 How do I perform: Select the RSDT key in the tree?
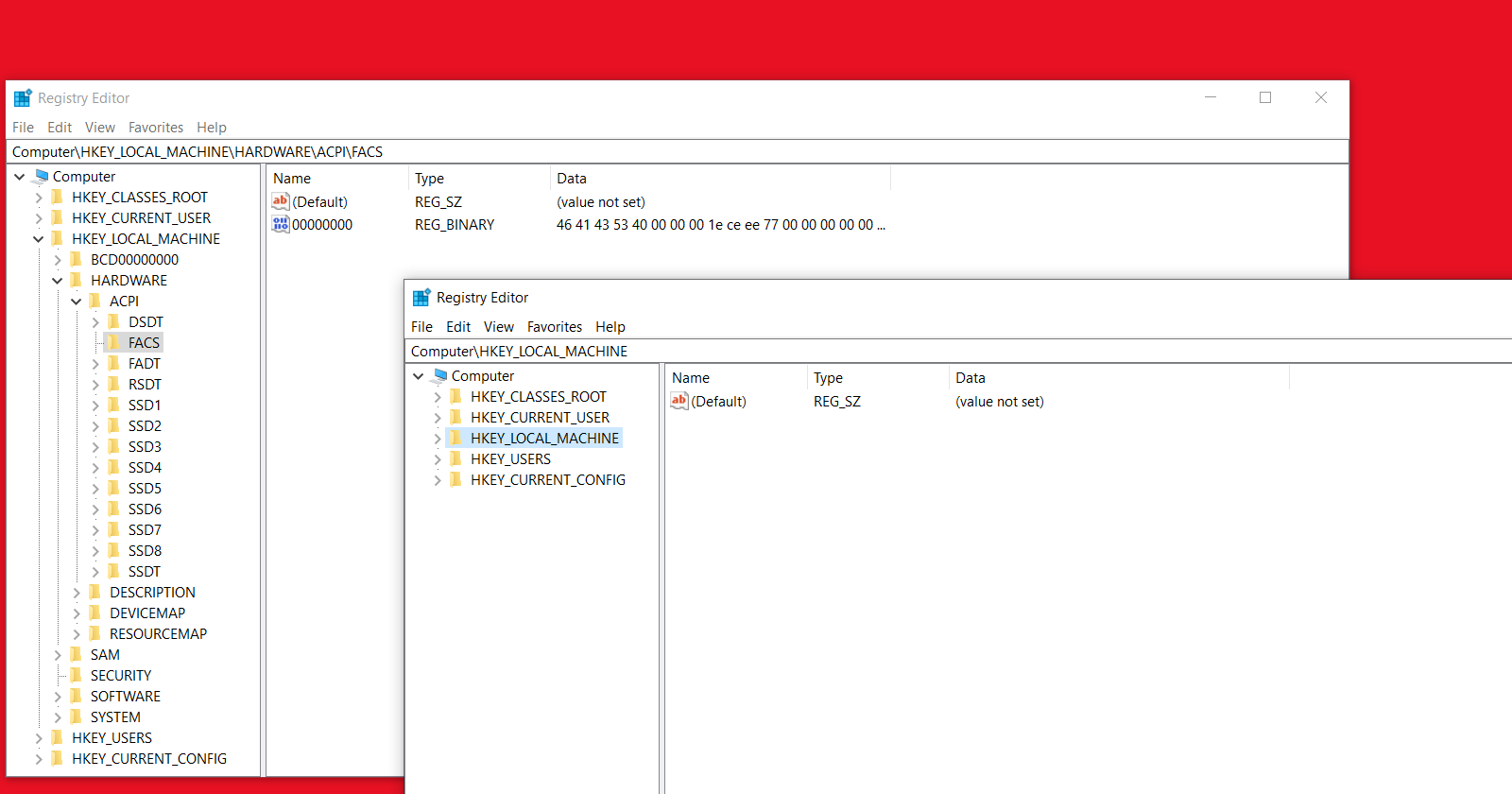point(145,384)
